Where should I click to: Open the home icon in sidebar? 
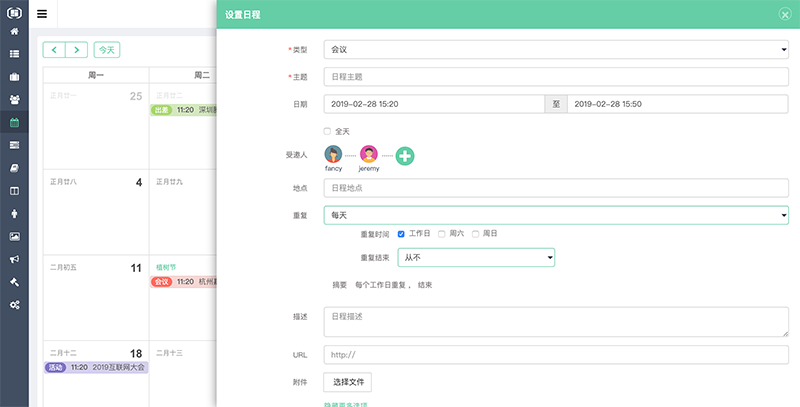(x=14, y=32)
